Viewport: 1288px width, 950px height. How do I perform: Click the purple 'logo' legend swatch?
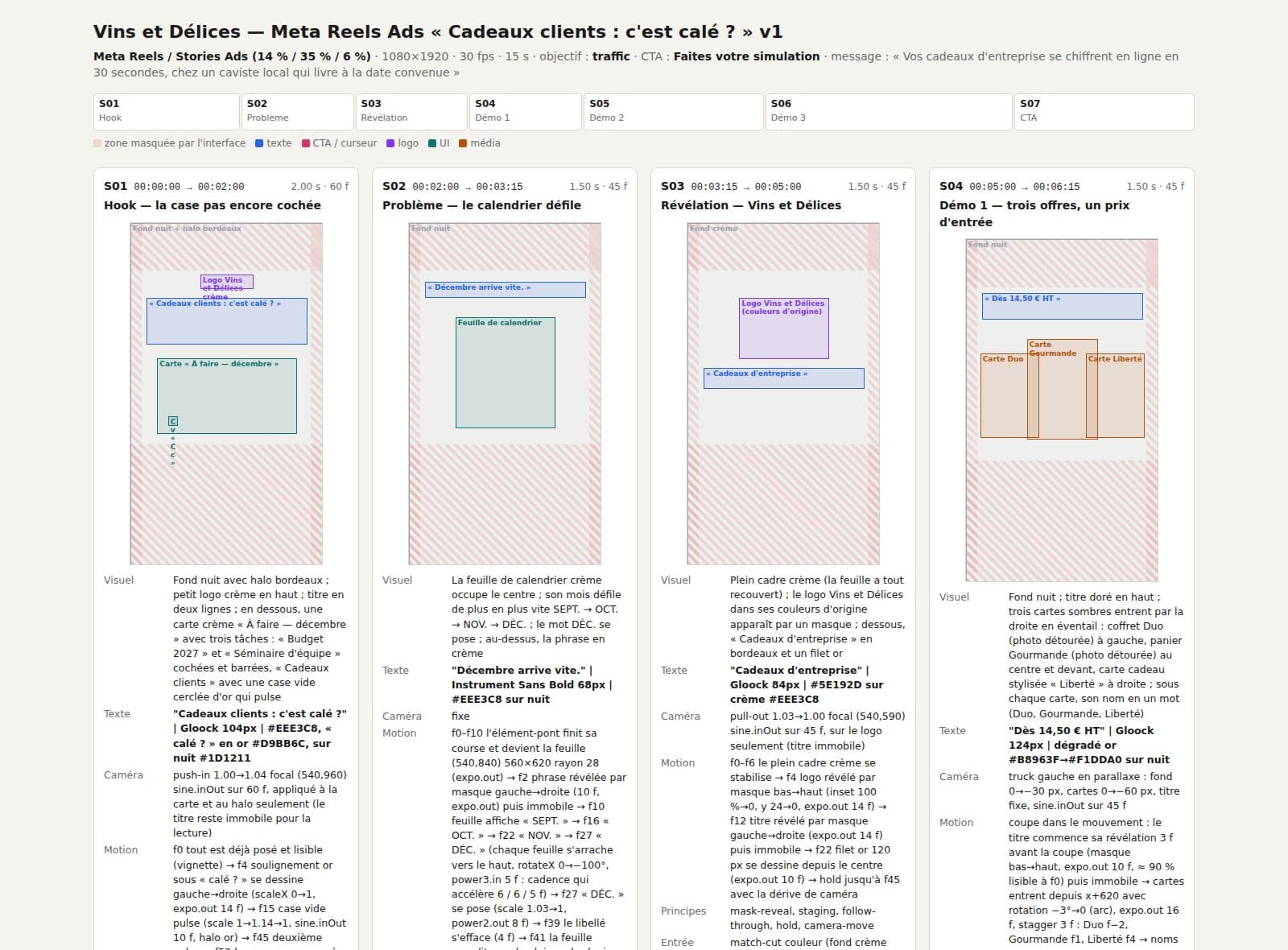point(390,143)
